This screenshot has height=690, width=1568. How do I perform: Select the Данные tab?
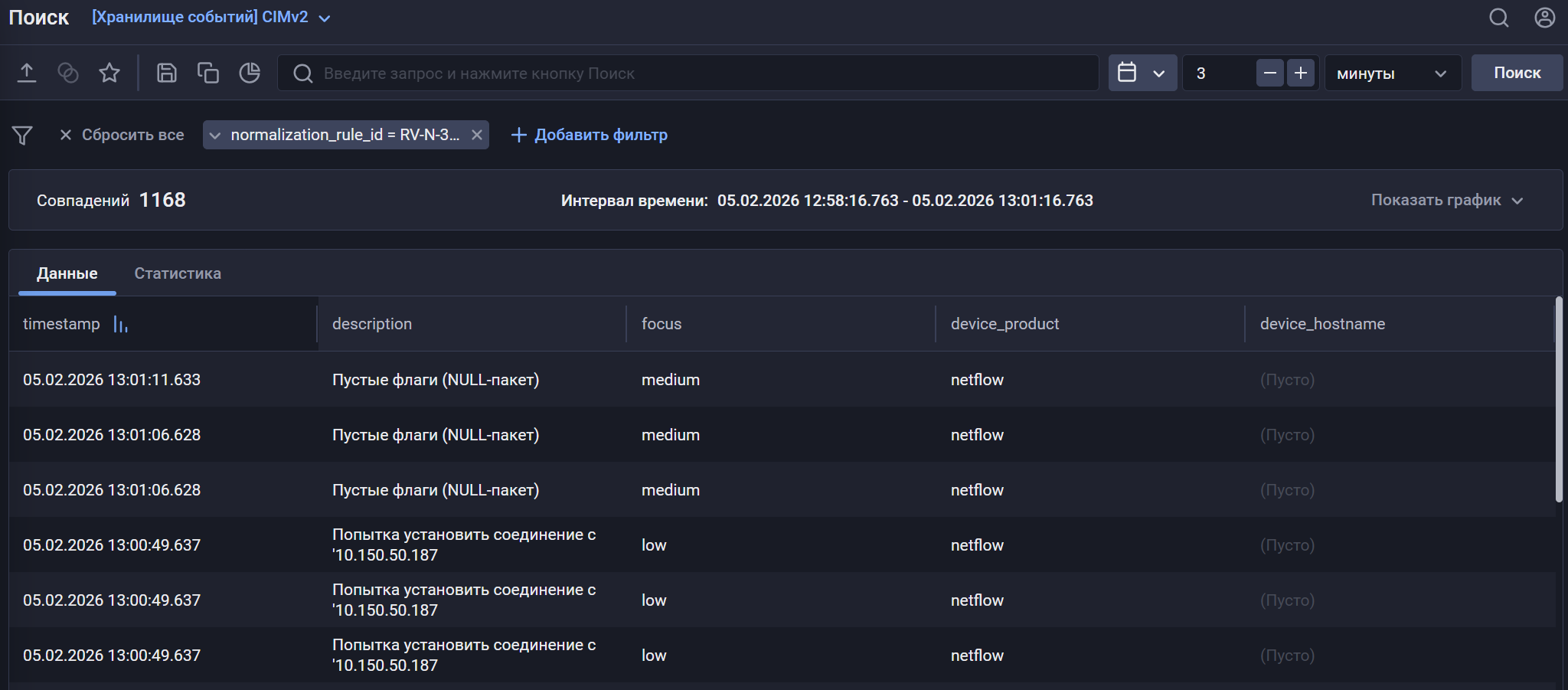pos(67,273)
